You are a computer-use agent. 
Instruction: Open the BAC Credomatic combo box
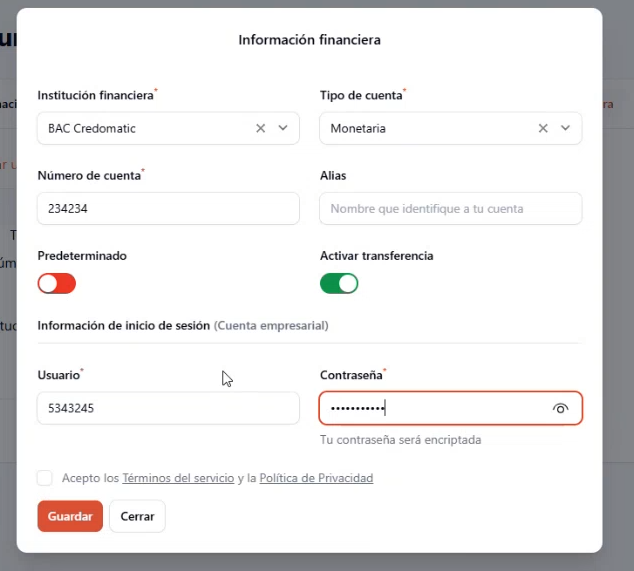[x=168, y=128]
